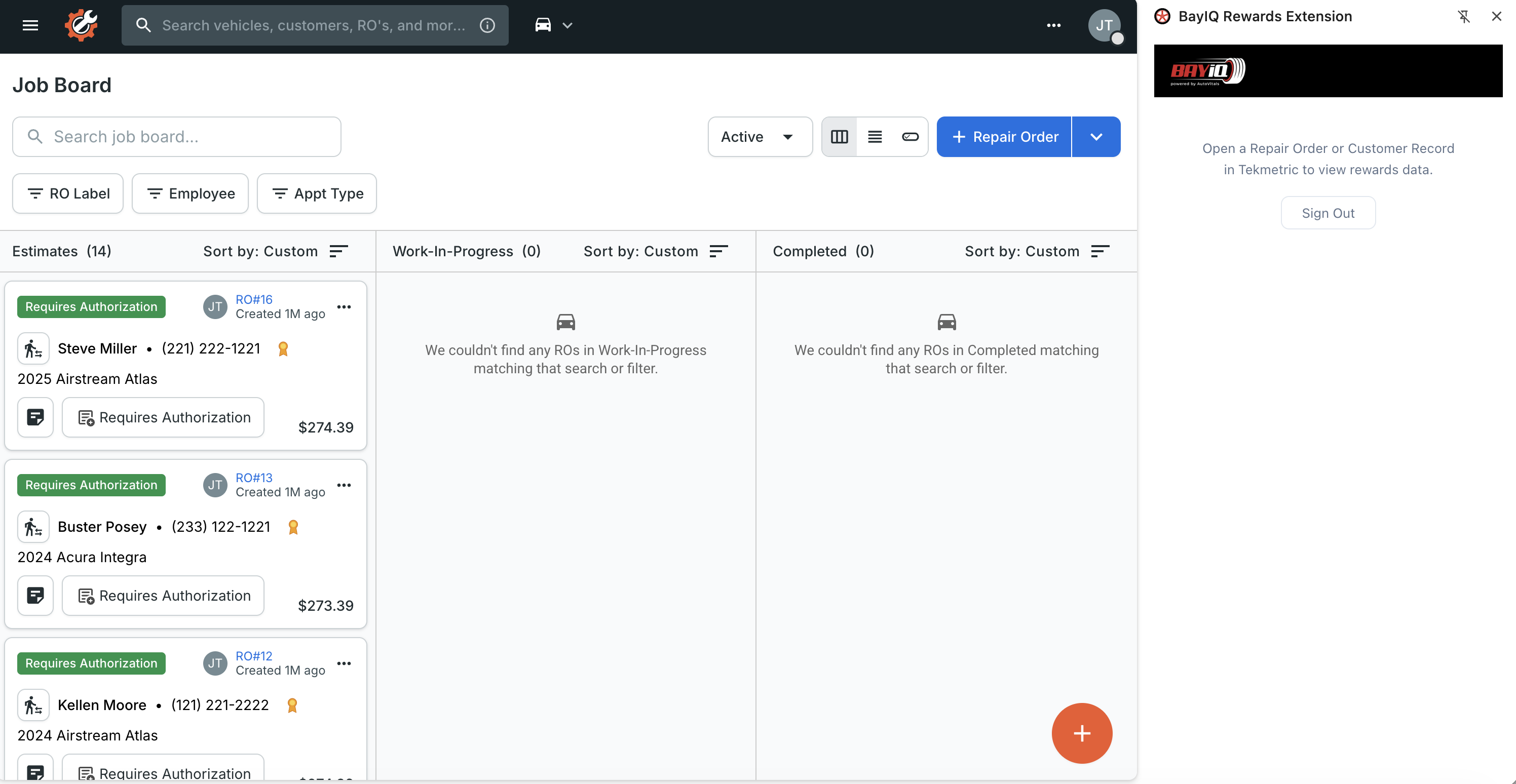Image resolution: width=1516 pixels, height=784 pixels.
Task: Close the BayIQ Rewards Extension panel
Action: (1496, 17)
